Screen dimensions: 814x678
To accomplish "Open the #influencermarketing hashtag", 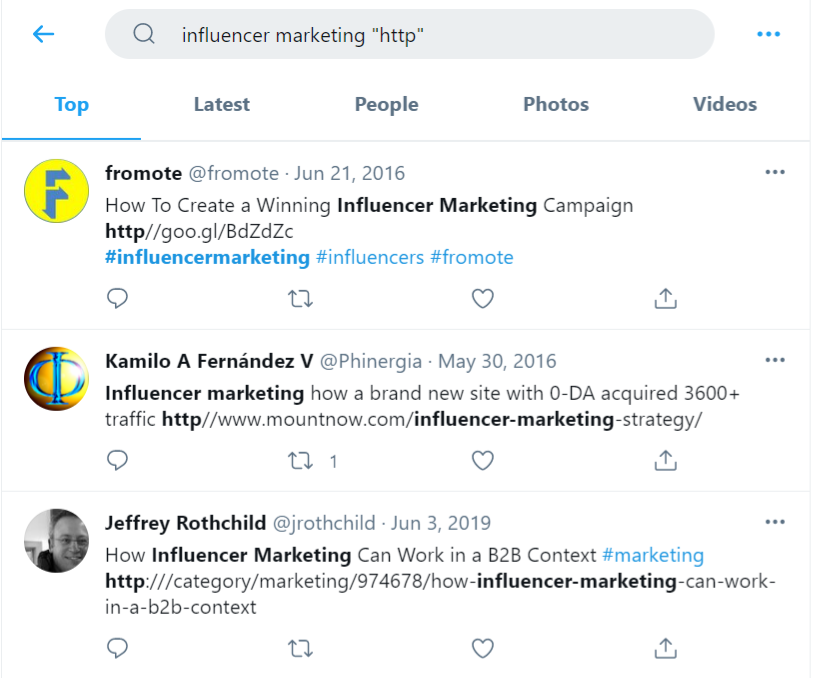I will (x=205, y=257).
